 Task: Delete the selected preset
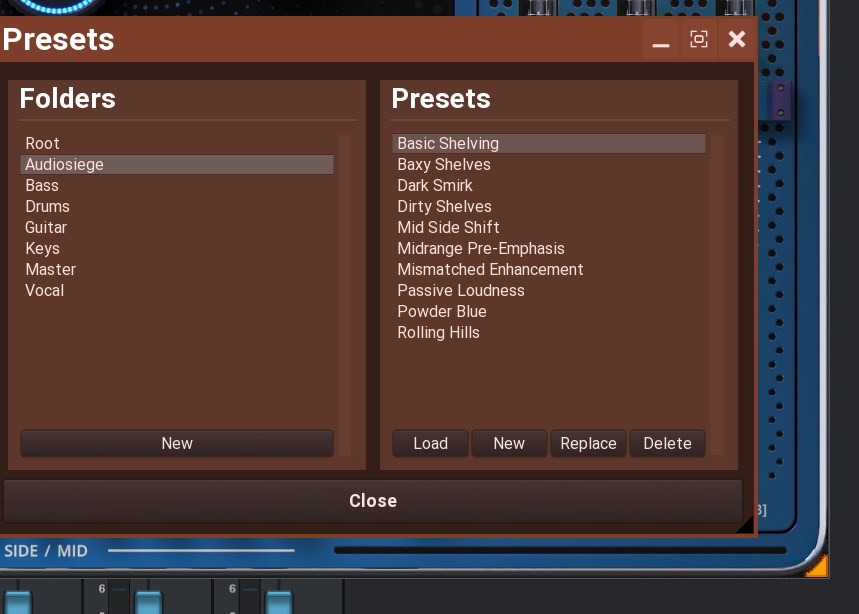click(x=667, y=444)
